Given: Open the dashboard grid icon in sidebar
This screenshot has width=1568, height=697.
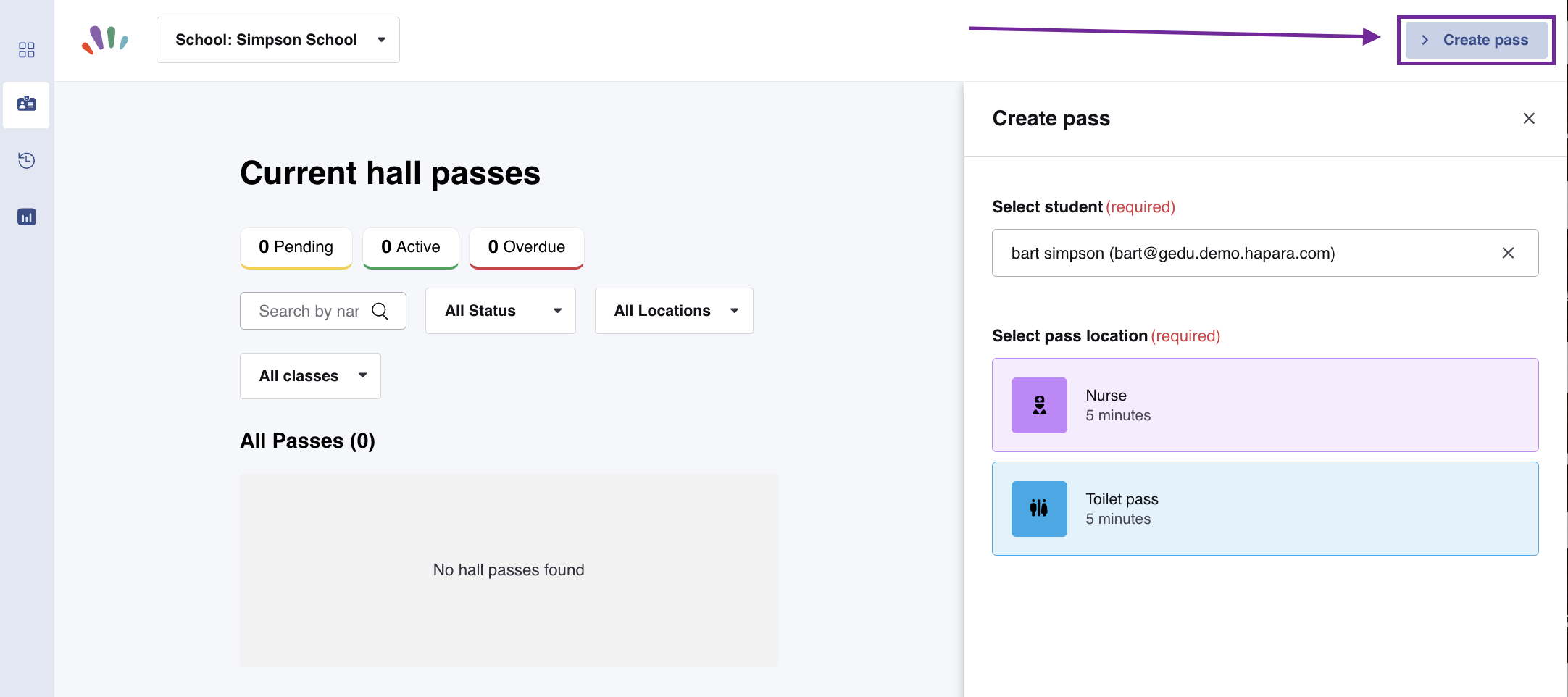Looking at the screenshot, I should [x=27, y=49].
